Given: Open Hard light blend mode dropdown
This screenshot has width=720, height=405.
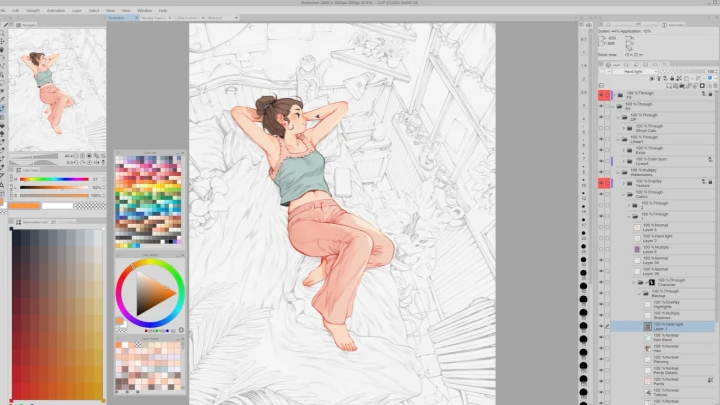Looking at the screenshot, I should point(635,72).
